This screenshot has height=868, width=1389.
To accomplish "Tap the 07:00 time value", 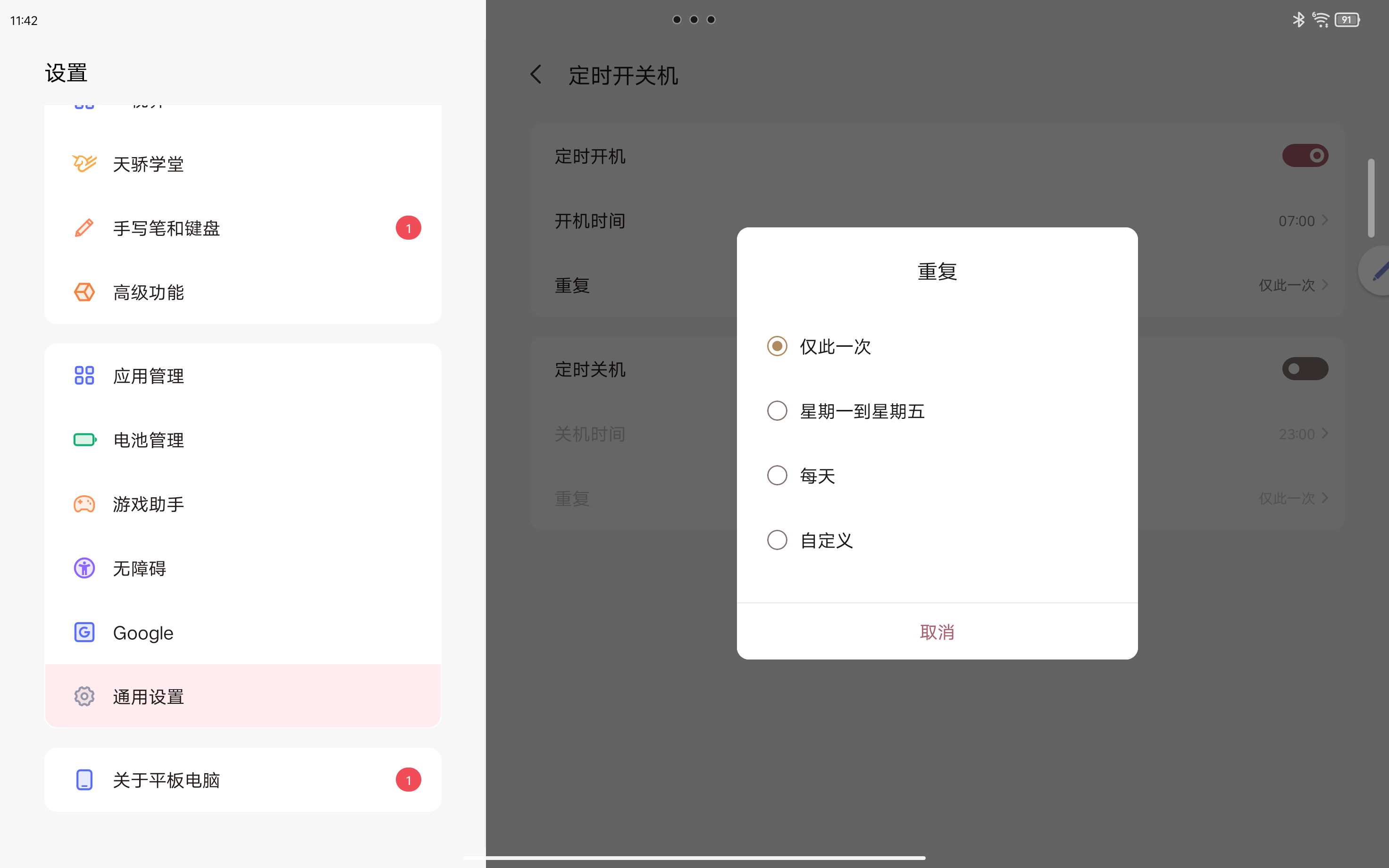I will tap(1297, 221).
